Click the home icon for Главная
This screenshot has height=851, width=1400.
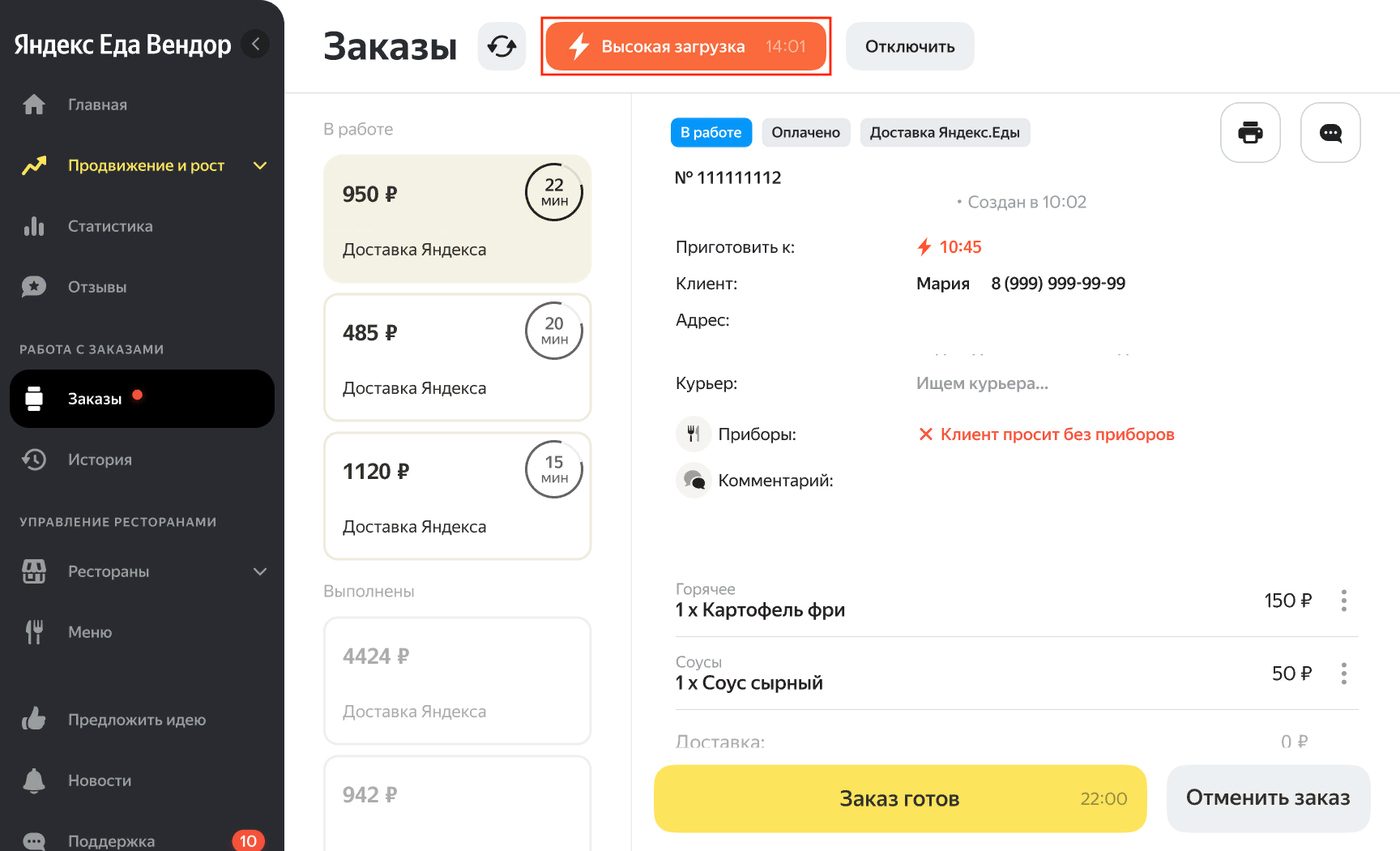click(34, 105)
